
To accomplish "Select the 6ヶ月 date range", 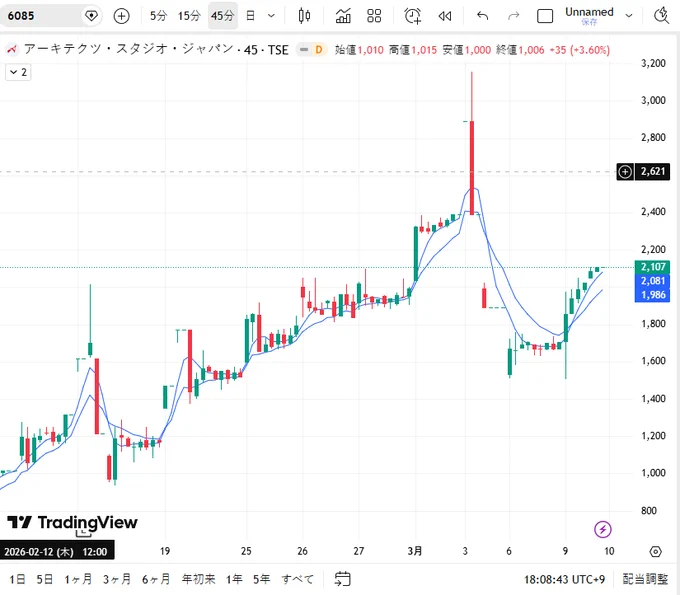I will [x=156, y=579].
